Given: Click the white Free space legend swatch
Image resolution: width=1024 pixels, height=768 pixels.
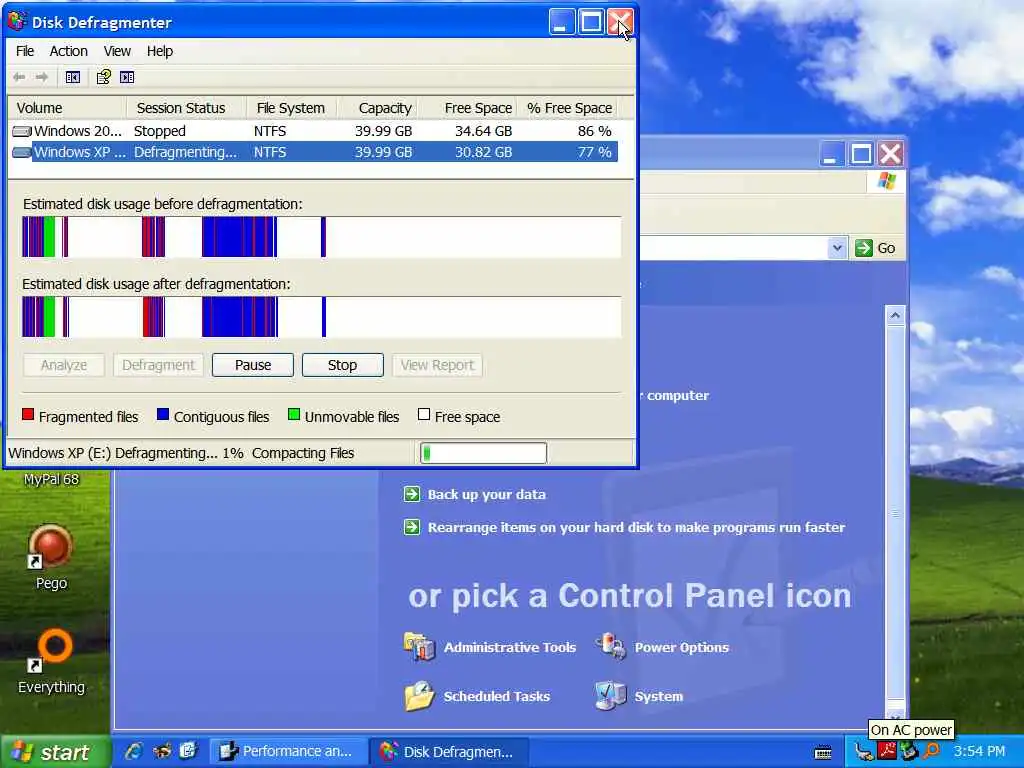Looking at the screenshot, I should [424, 414].
